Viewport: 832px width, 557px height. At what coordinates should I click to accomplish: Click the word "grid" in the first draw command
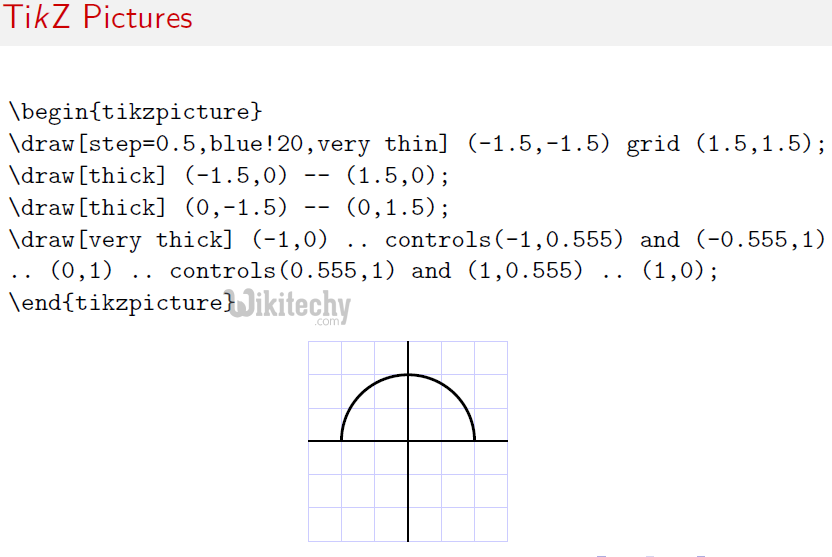[651, 144]
